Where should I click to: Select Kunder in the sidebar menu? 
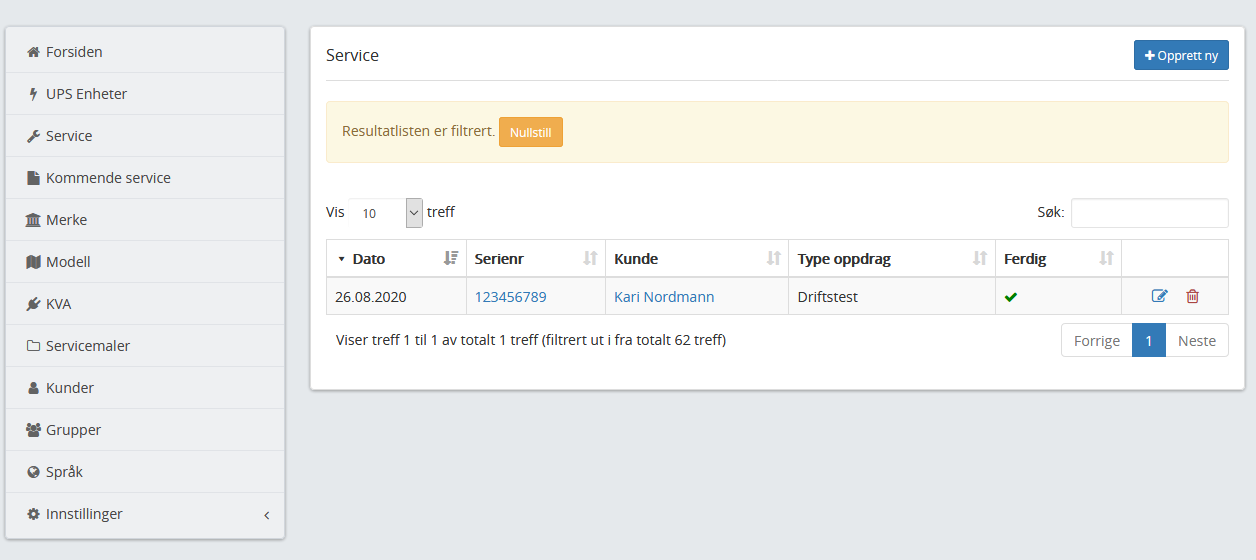tap(70, 388)
